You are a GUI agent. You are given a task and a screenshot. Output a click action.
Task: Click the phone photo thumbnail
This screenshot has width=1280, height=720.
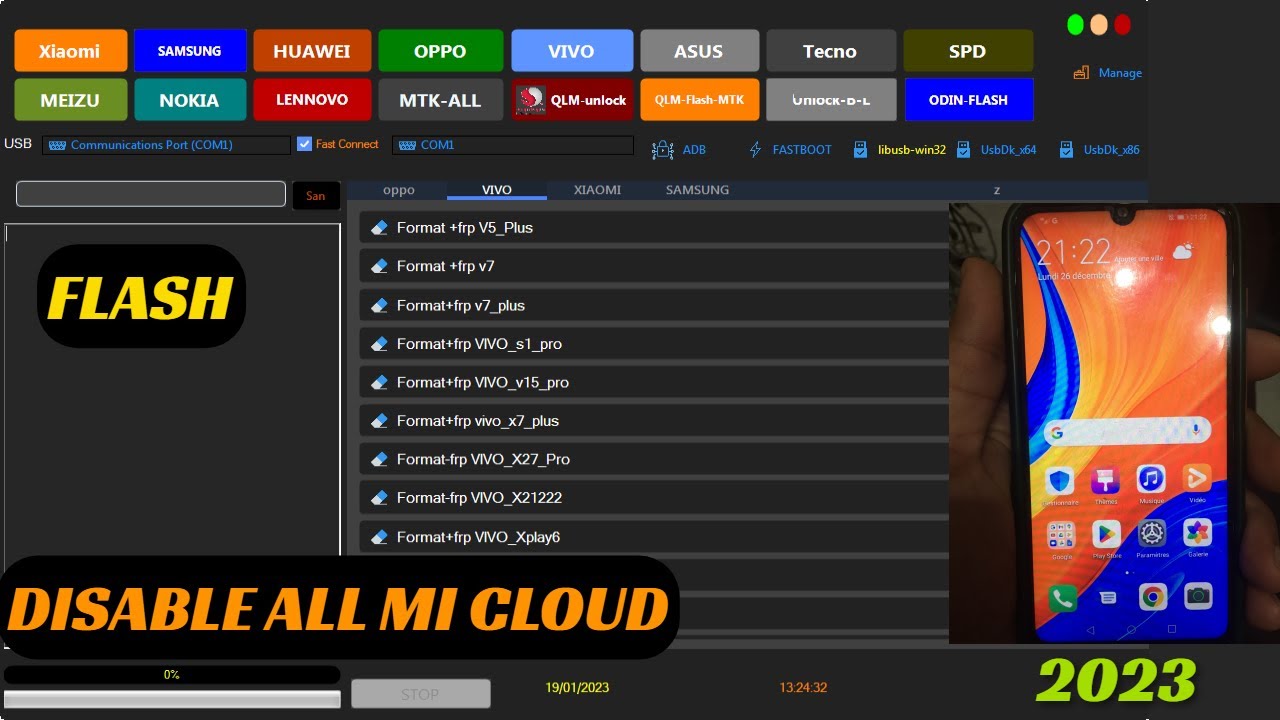click(1114, 422)
